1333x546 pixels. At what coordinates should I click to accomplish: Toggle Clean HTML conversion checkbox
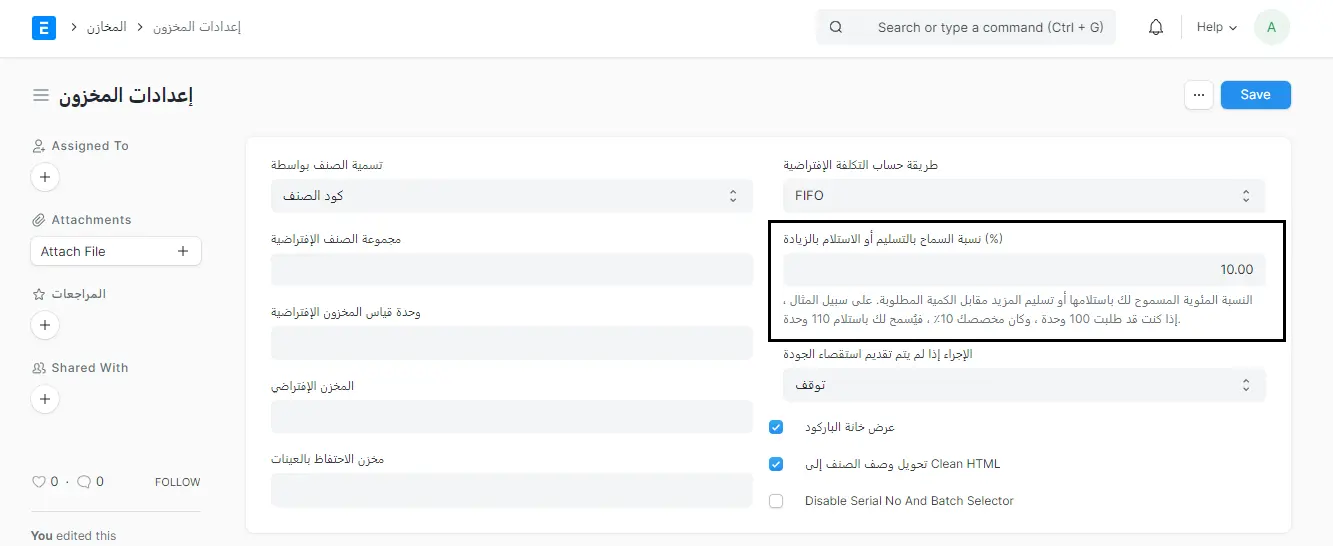(776, 464)
